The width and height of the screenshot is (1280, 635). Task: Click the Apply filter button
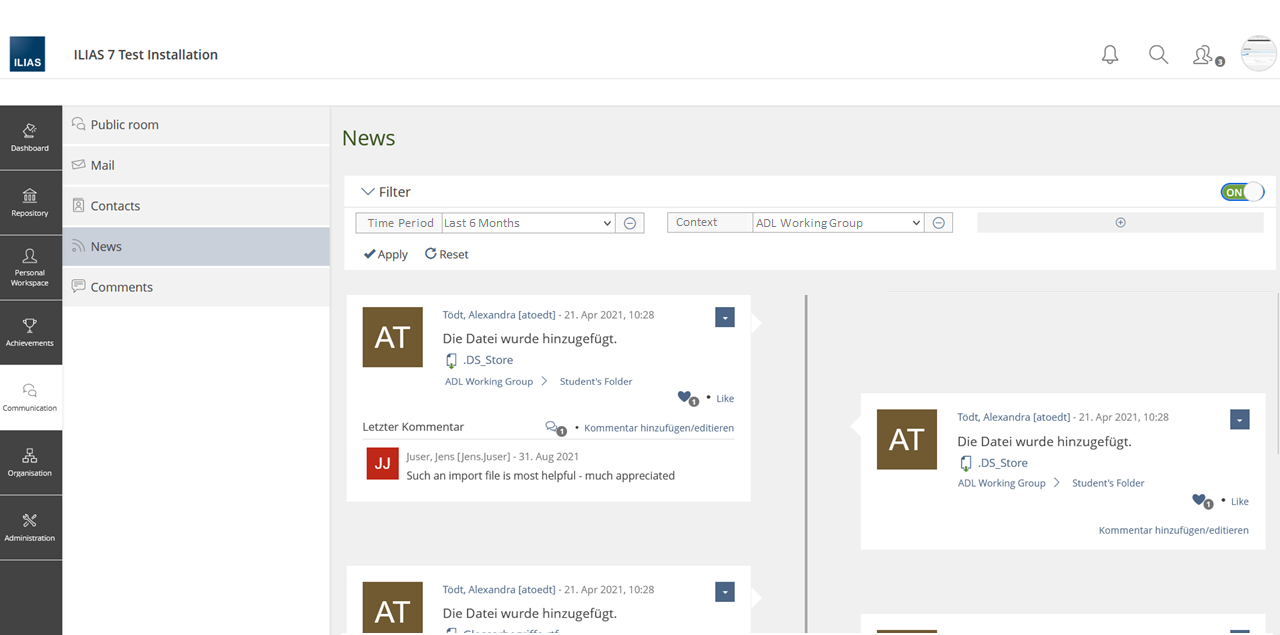pos(386,254)
